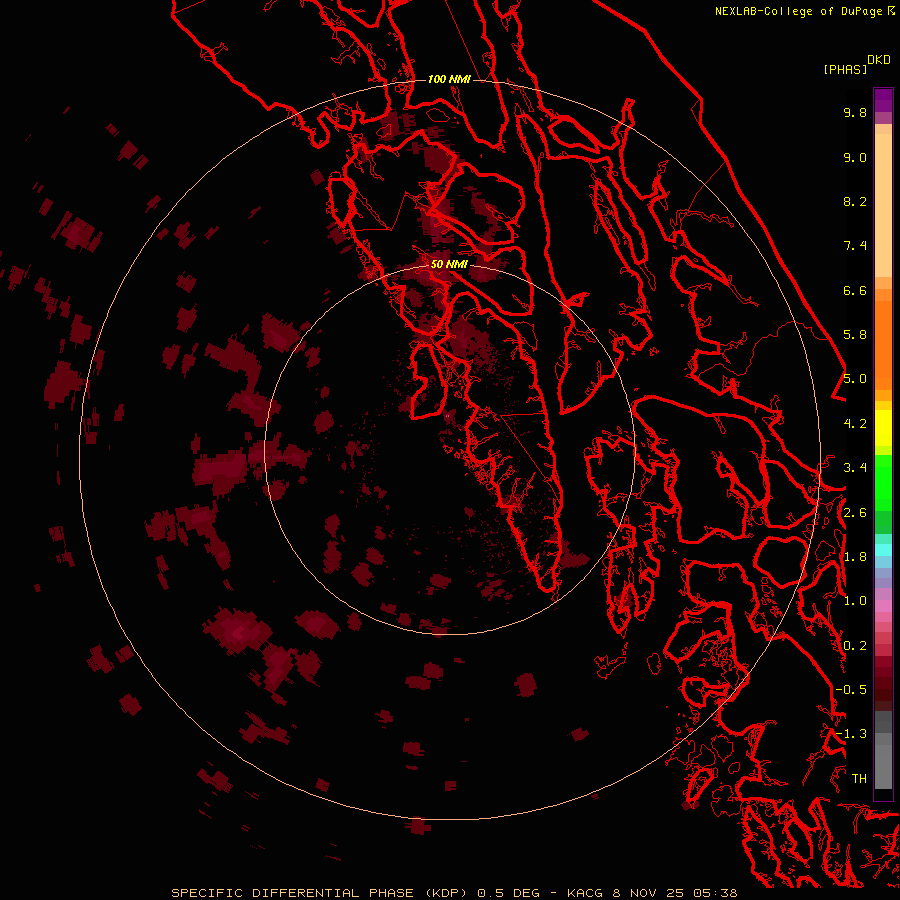Click the yellow band of the color scale
Viewport: 900px width, 900px height.
[x=883, y=428]
